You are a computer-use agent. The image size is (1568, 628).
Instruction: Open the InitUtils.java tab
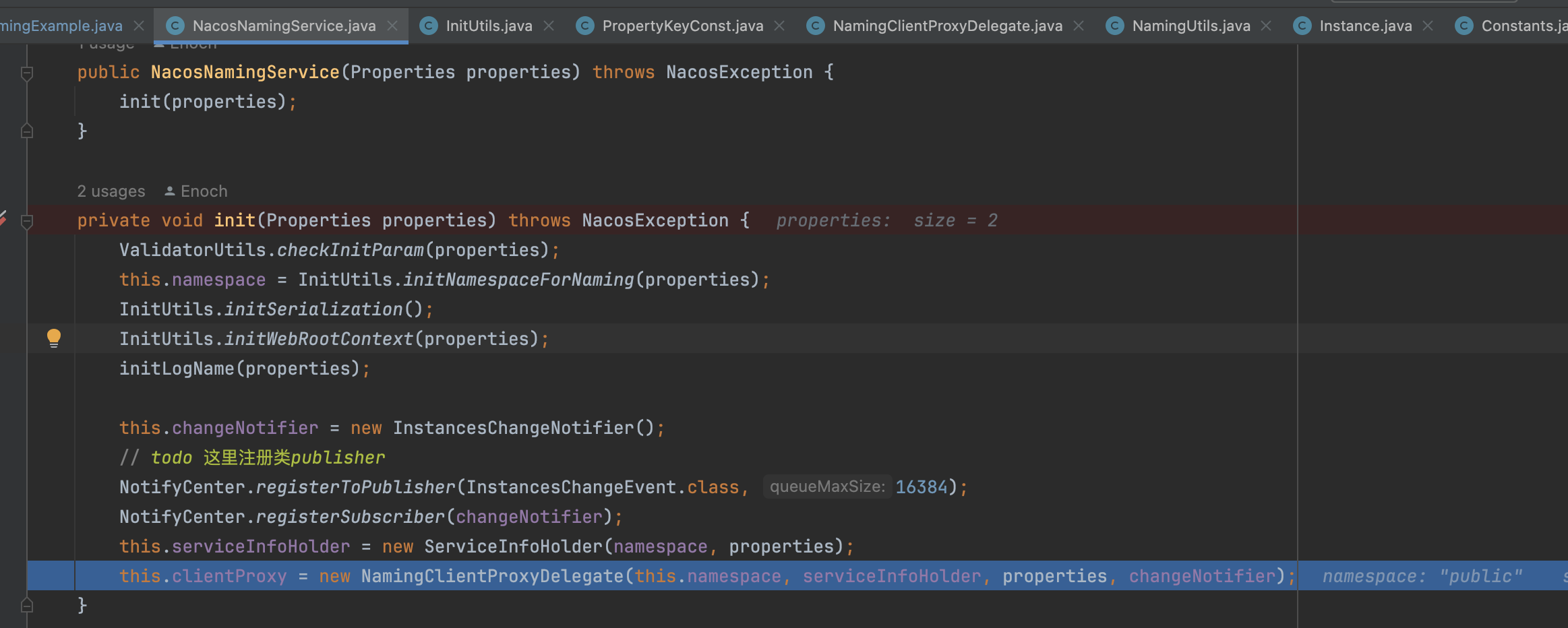click(x=489, y=26)
